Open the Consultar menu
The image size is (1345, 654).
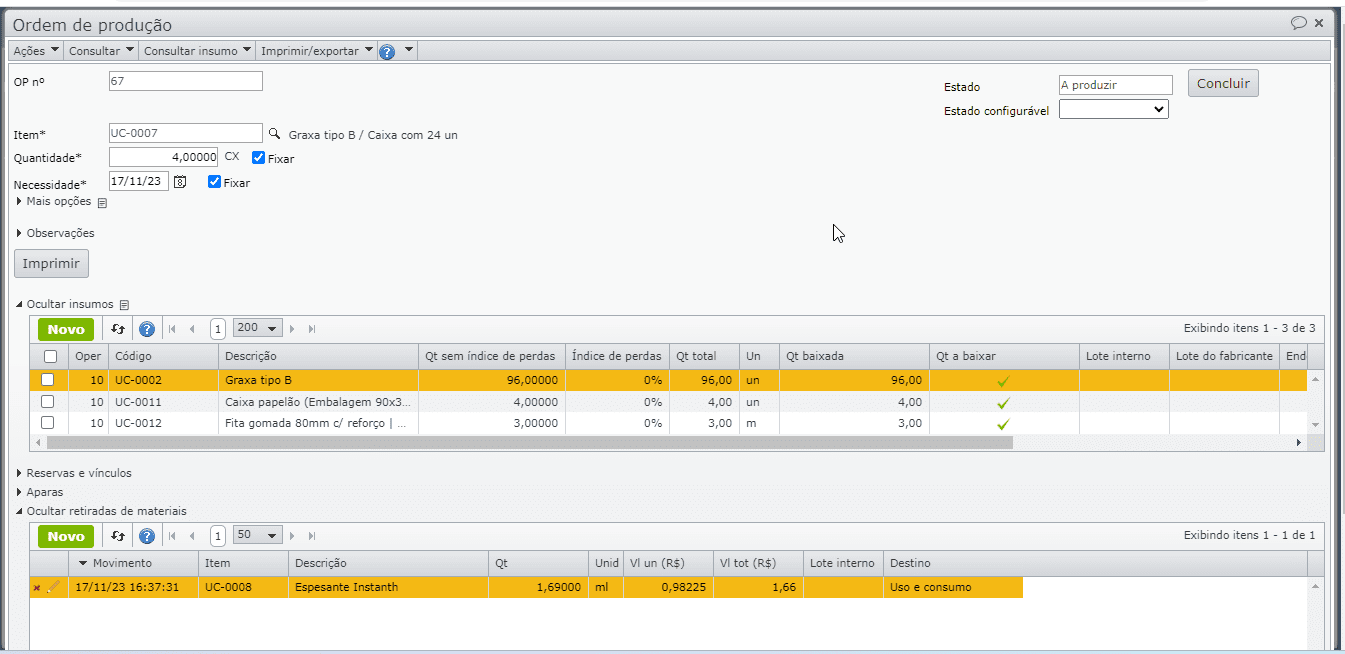(102, 50)
